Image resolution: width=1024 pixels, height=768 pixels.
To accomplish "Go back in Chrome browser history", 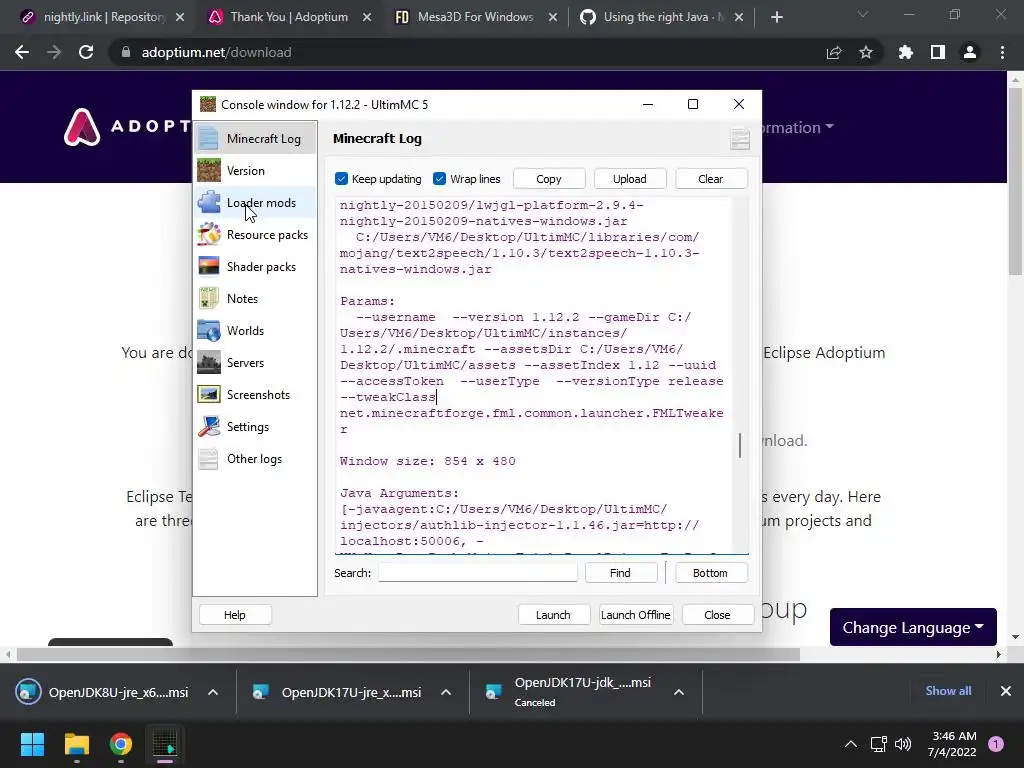I will point(22,52).
